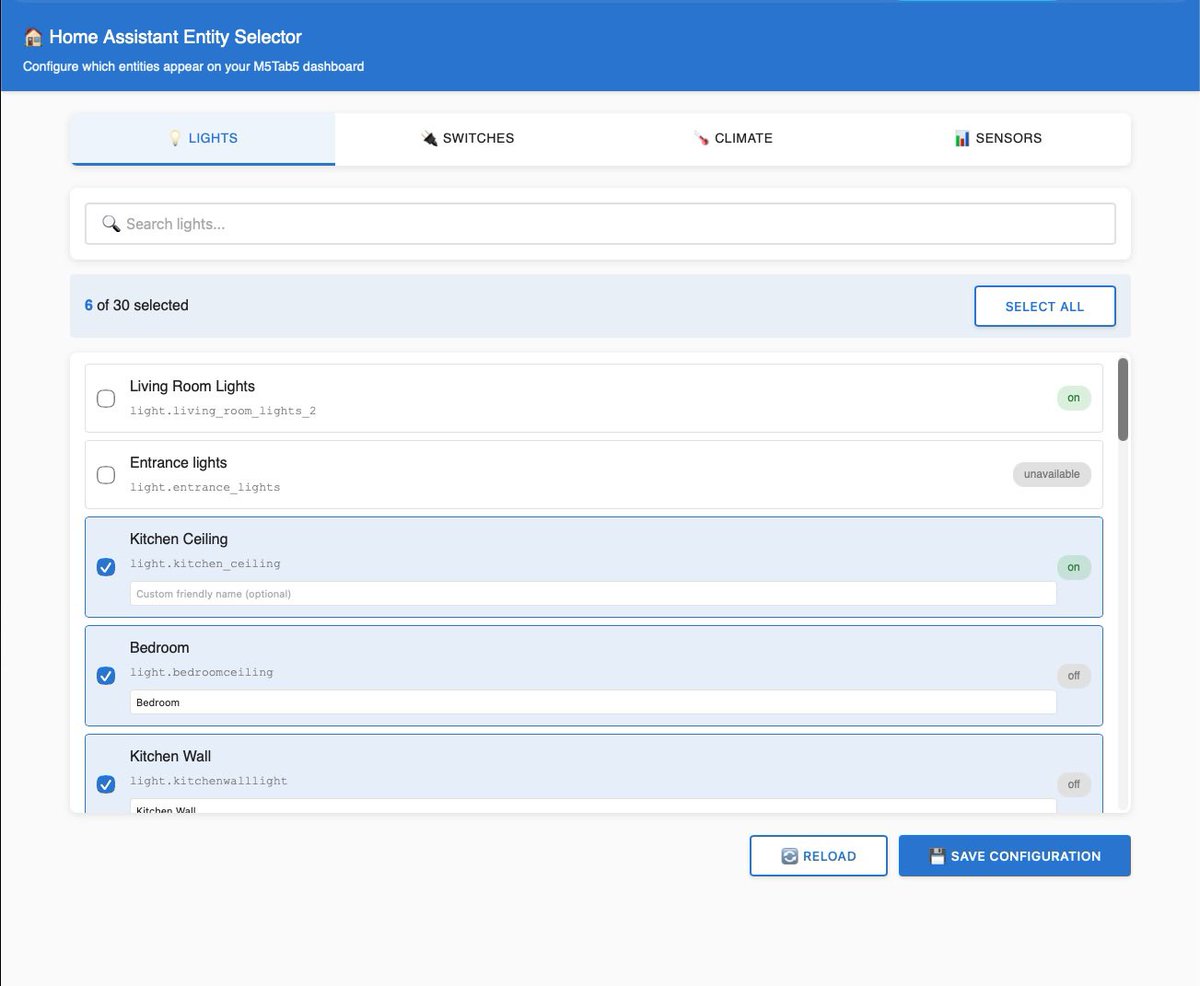Click the 'light.living_room_lights_2' entity ID

point(223,411)
